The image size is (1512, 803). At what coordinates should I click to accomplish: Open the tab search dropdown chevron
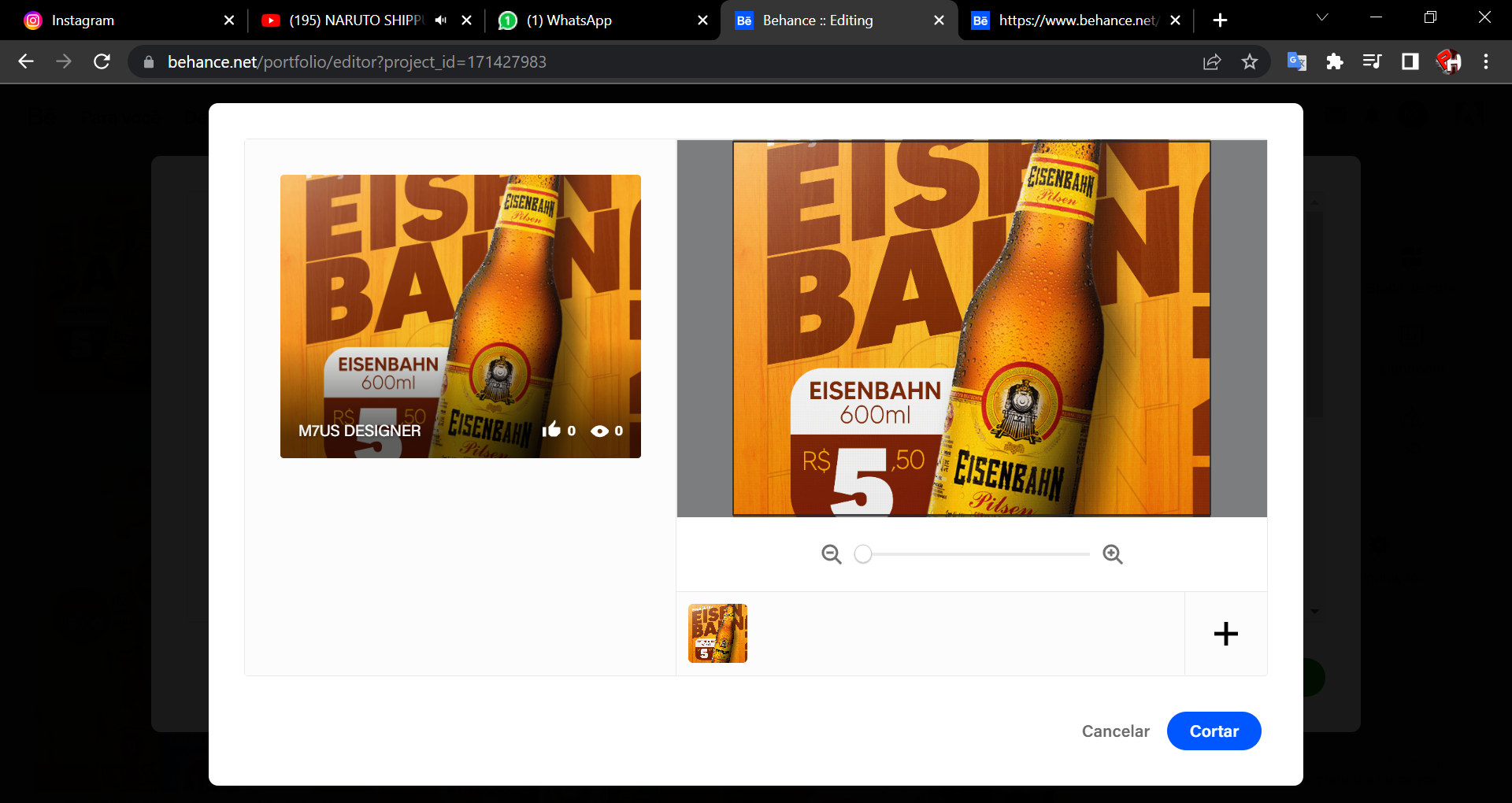(1322, 17)
